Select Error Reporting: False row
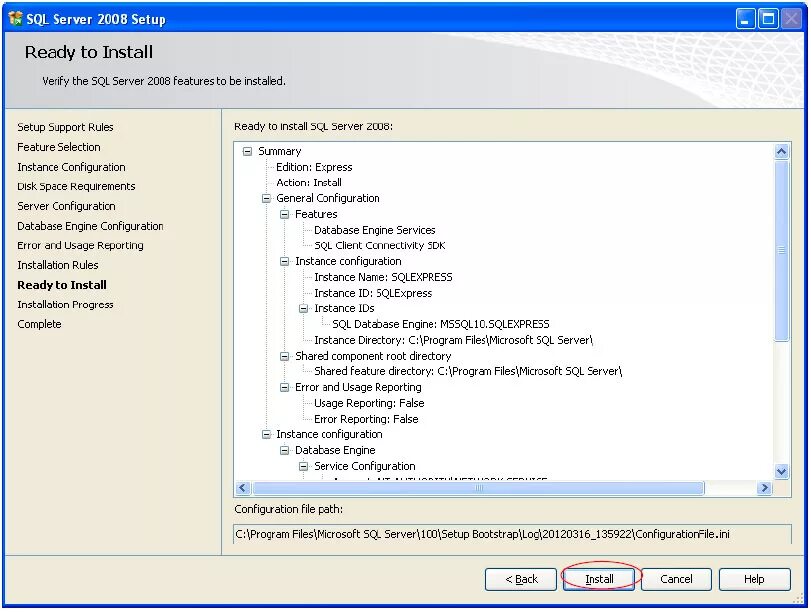This screenshot has height=612, width=811. point(366,419)
